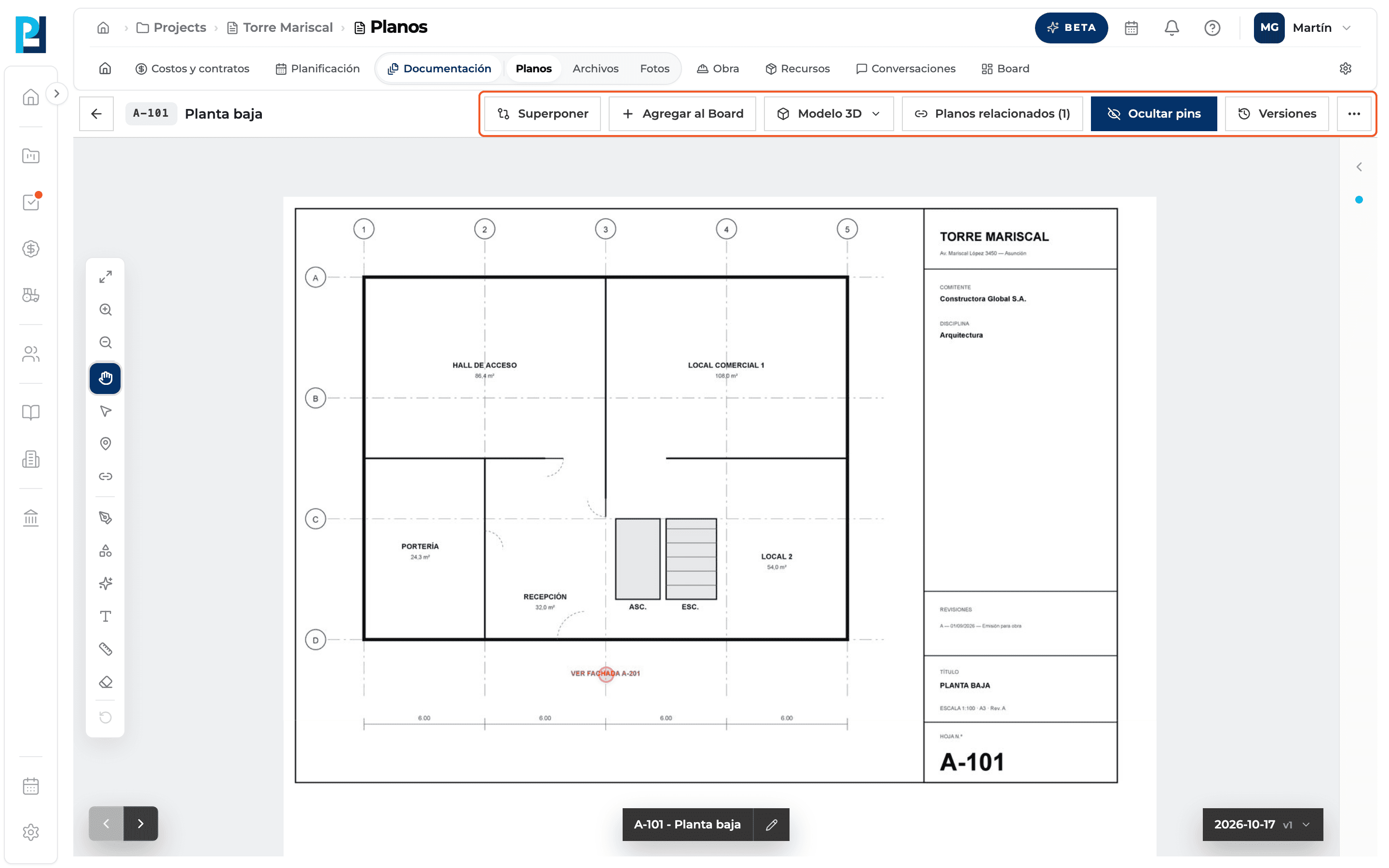The width and height of the screenshot is (1389, 868).
Task: Click the zoom in magnifier tool
Action: [106, 310]
